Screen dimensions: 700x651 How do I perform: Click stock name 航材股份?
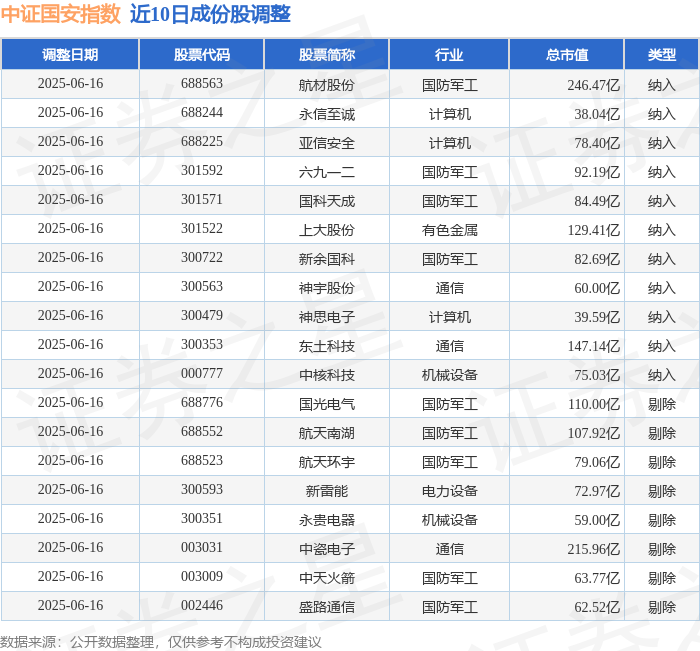pyautogui.click(x=327, y=85)
